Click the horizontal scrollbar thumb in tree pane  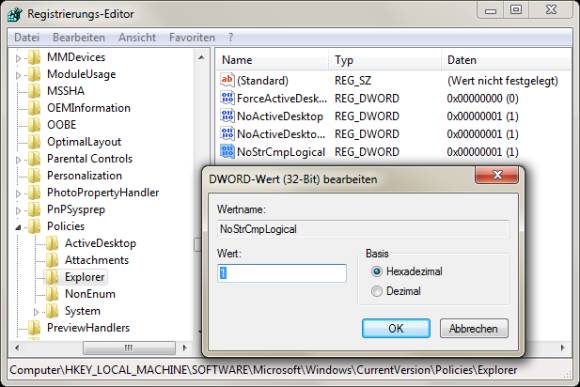coord(129,348)
